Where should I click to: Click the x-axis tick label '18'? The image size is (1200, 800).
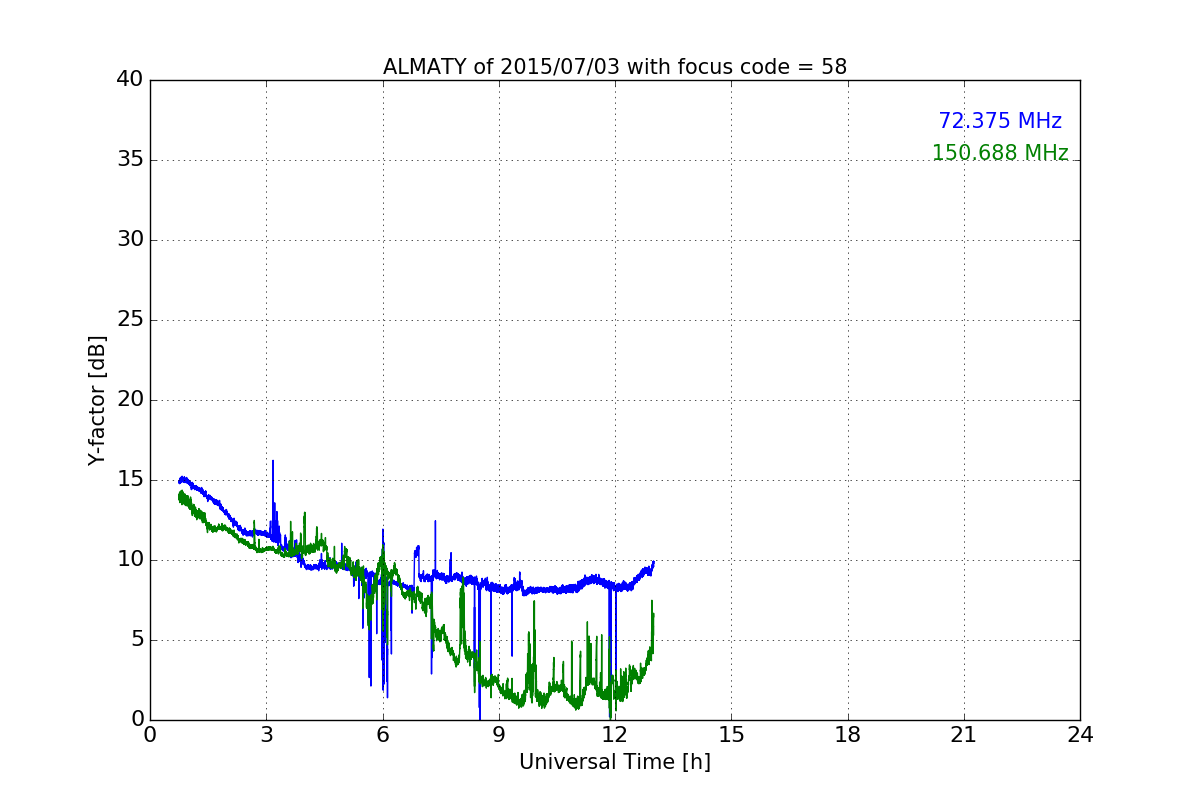[848, 734]
